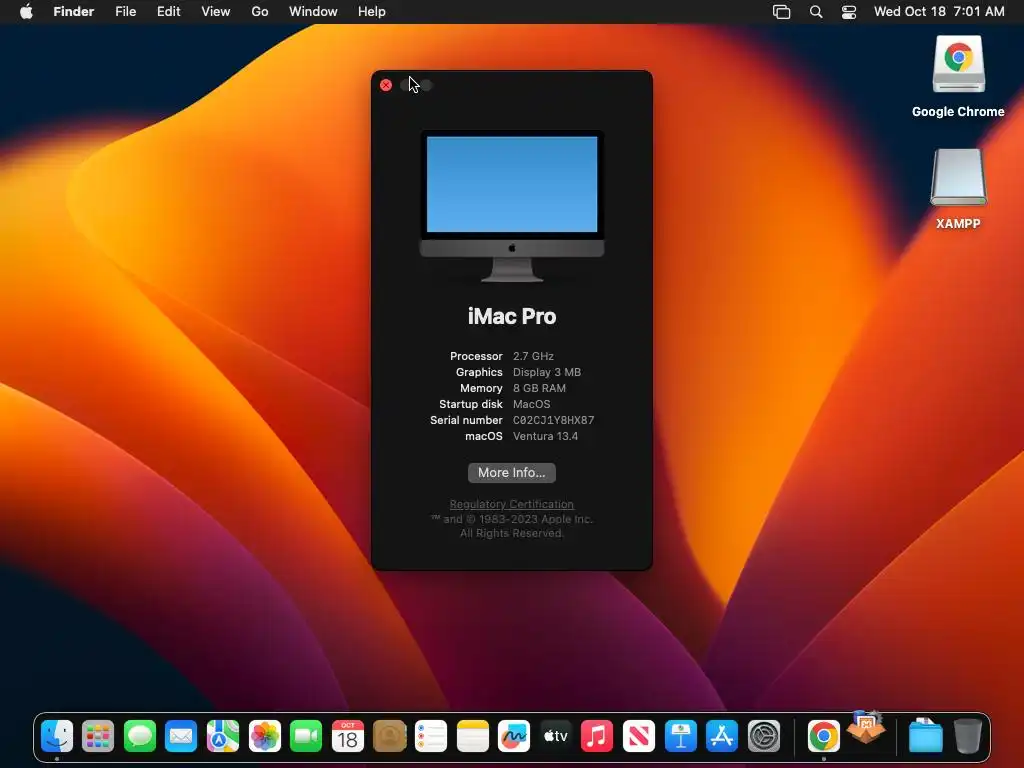Open News app in the Dock
Image resolution: width=1024 pixels, height=768 pixels.
[639, 736]
